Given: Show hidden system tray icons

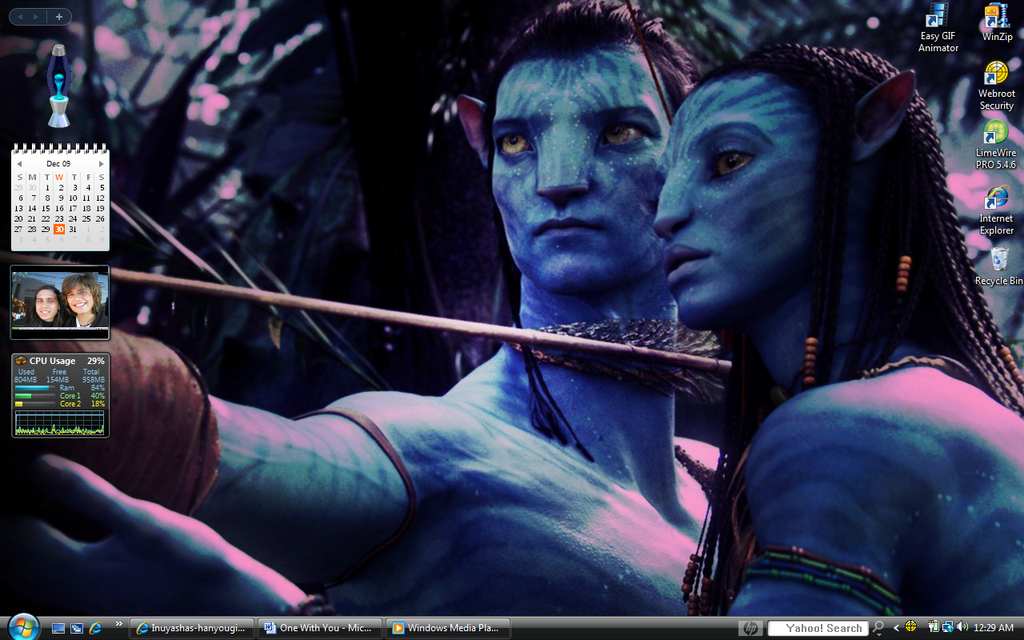Looking at the screenshot, I should click(x=896, y=628).
